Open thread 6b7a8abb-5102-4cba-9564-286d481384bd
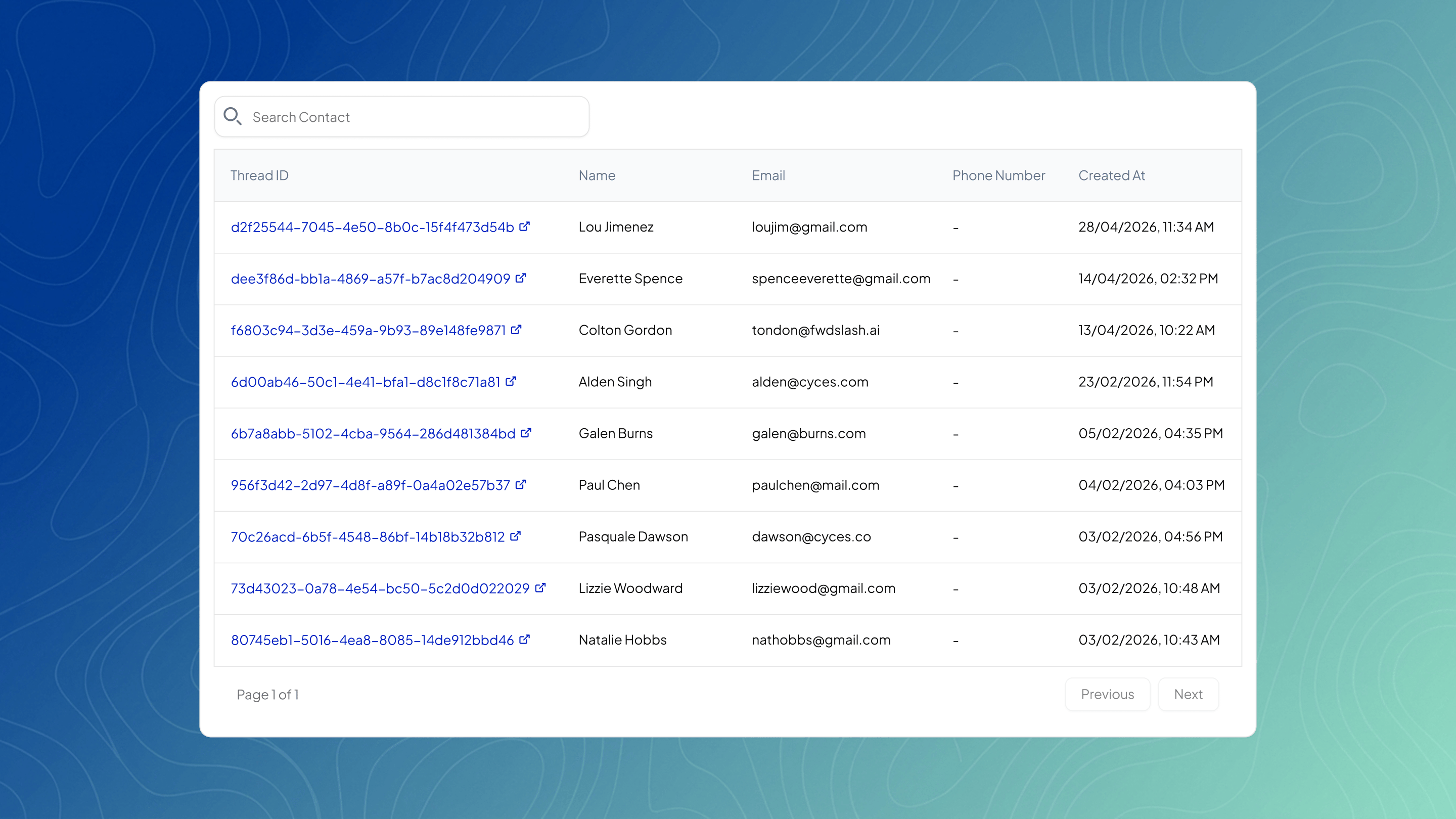1456x819 pixels. (373, 434)
